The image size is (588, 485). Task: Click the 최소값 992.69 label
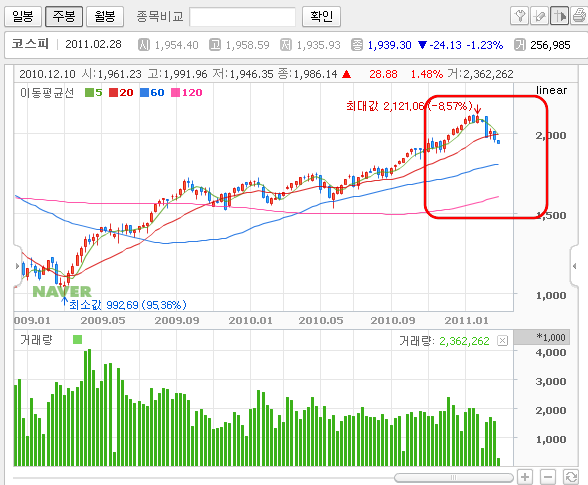tap(128, 305)
